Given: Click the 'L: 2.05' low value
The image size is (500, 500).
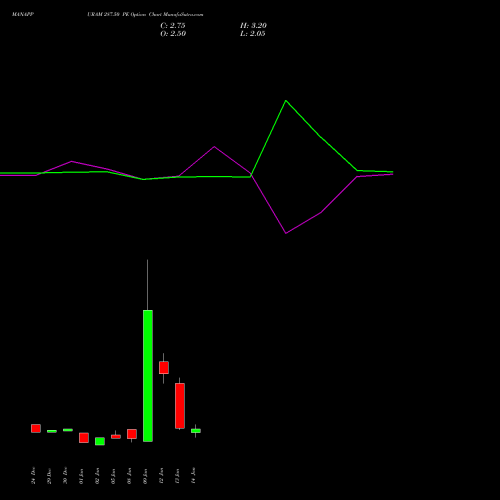Looking at the screenshot, I should (x=253, y=34).
